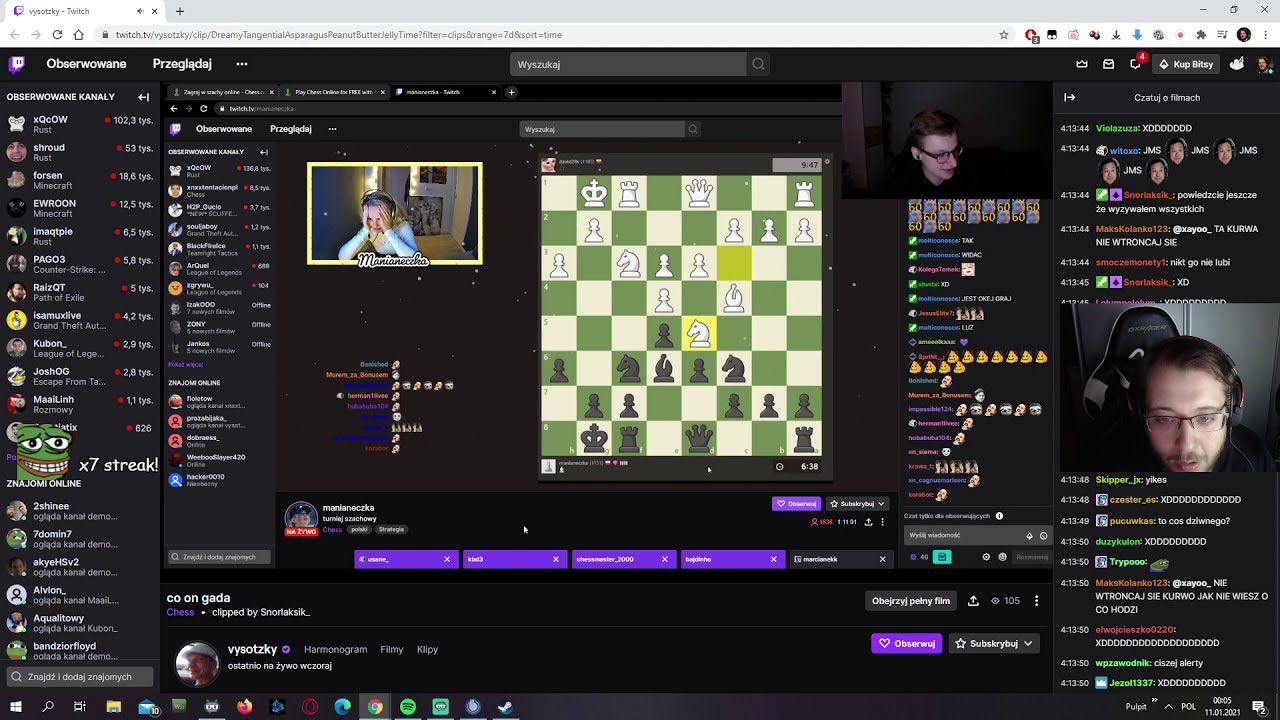Image resolution: width=1280 pixels, height=720 pixels.
Task: Open Chrome three-dot menu
Action: click(1265, 35)
